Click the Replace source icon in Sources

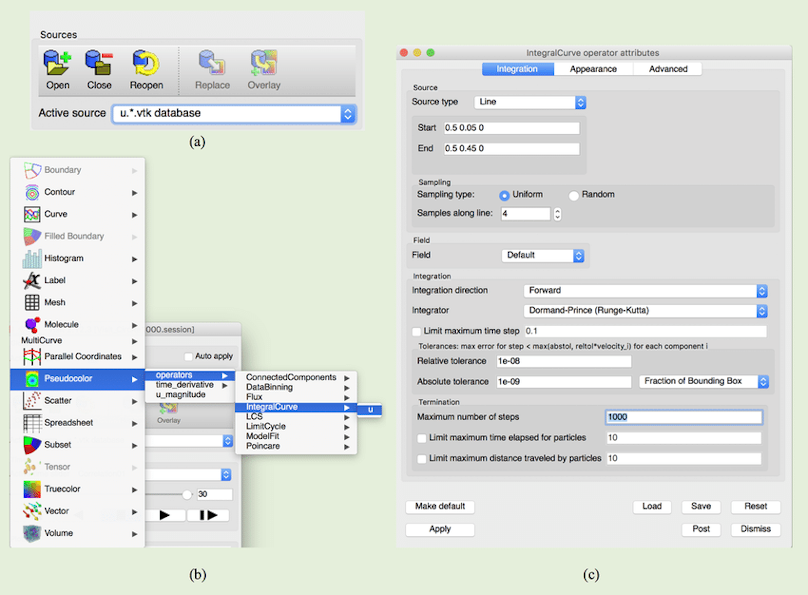point(212,63)
